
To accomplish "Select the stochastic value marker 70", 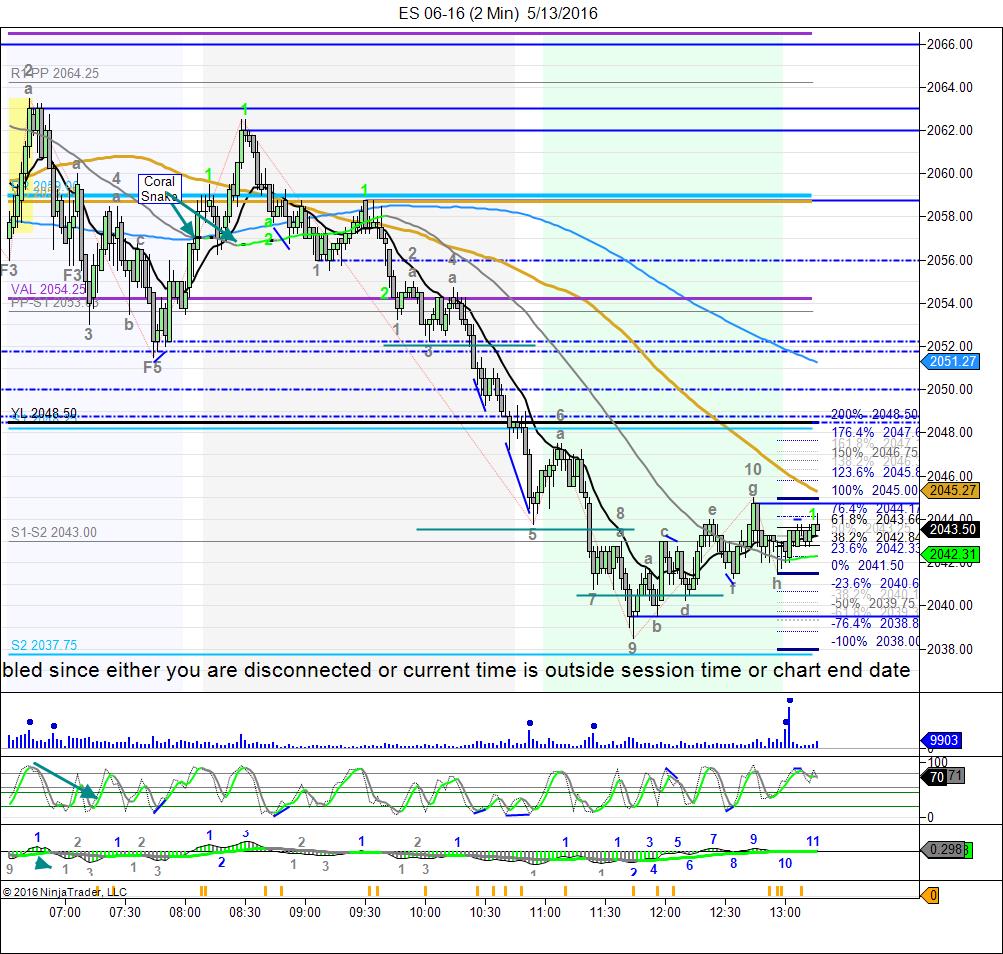I will tap(936, 777).
